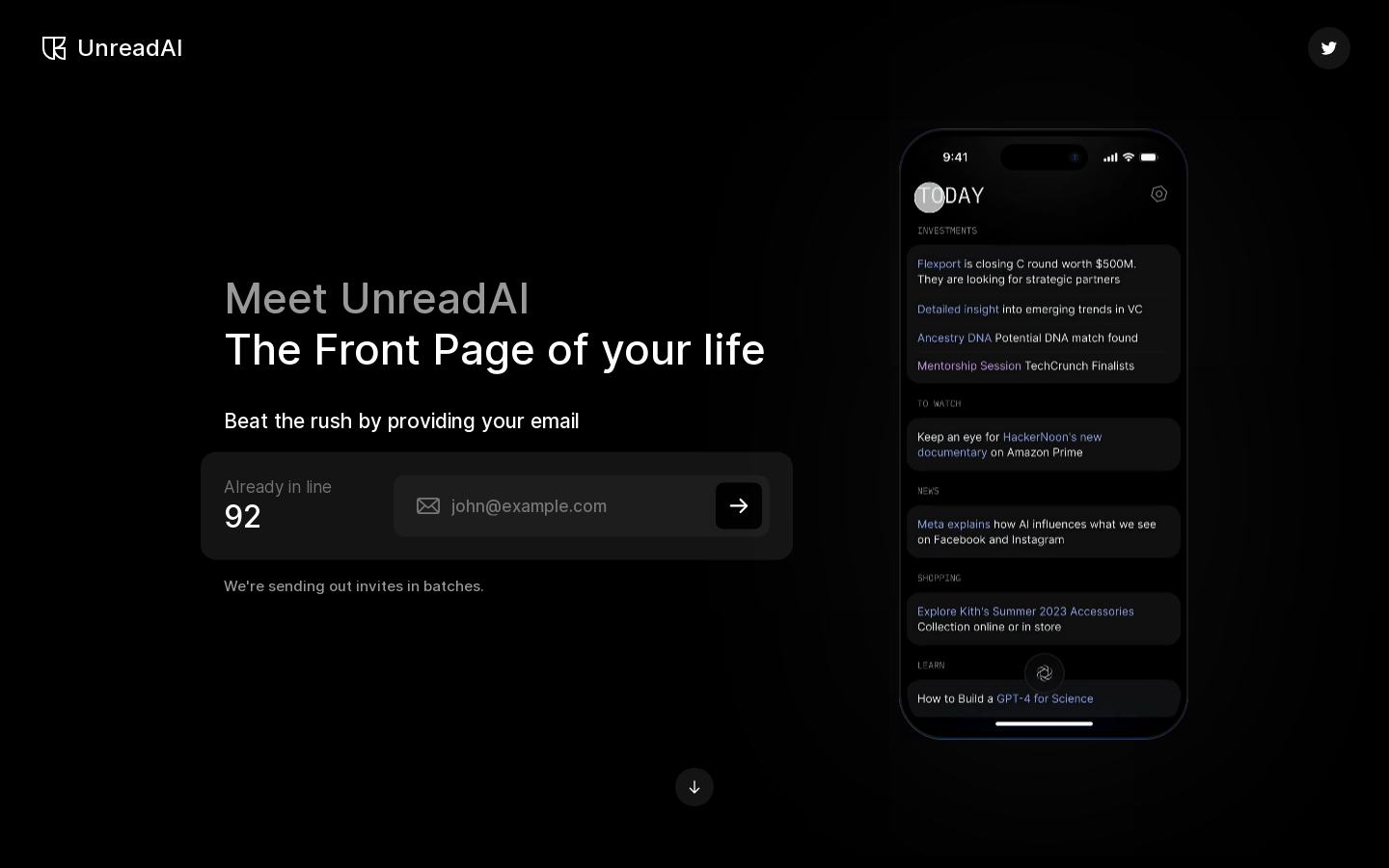The image size is (1389, 868).
Task: Open the Twitter profile button
Action: (1328, 48)
